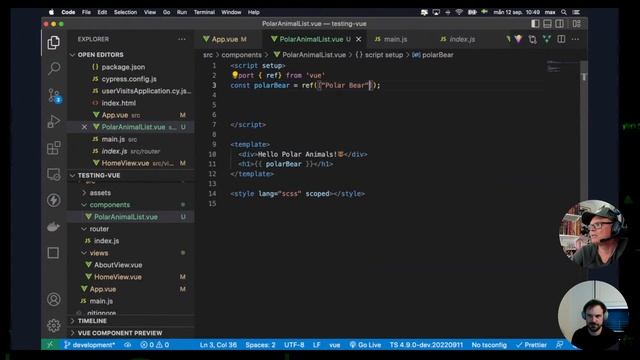Click the Explorer more actions ellipsis
Image resolution: width=640 pixels, height=360 pixels.
(182, 39)
